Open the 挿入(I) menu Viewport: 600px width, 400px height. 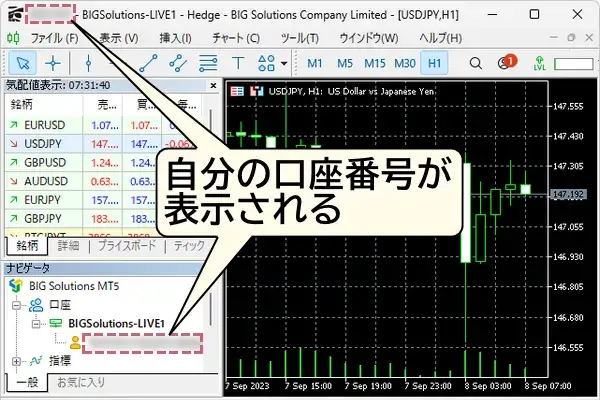tap(175, 38)
